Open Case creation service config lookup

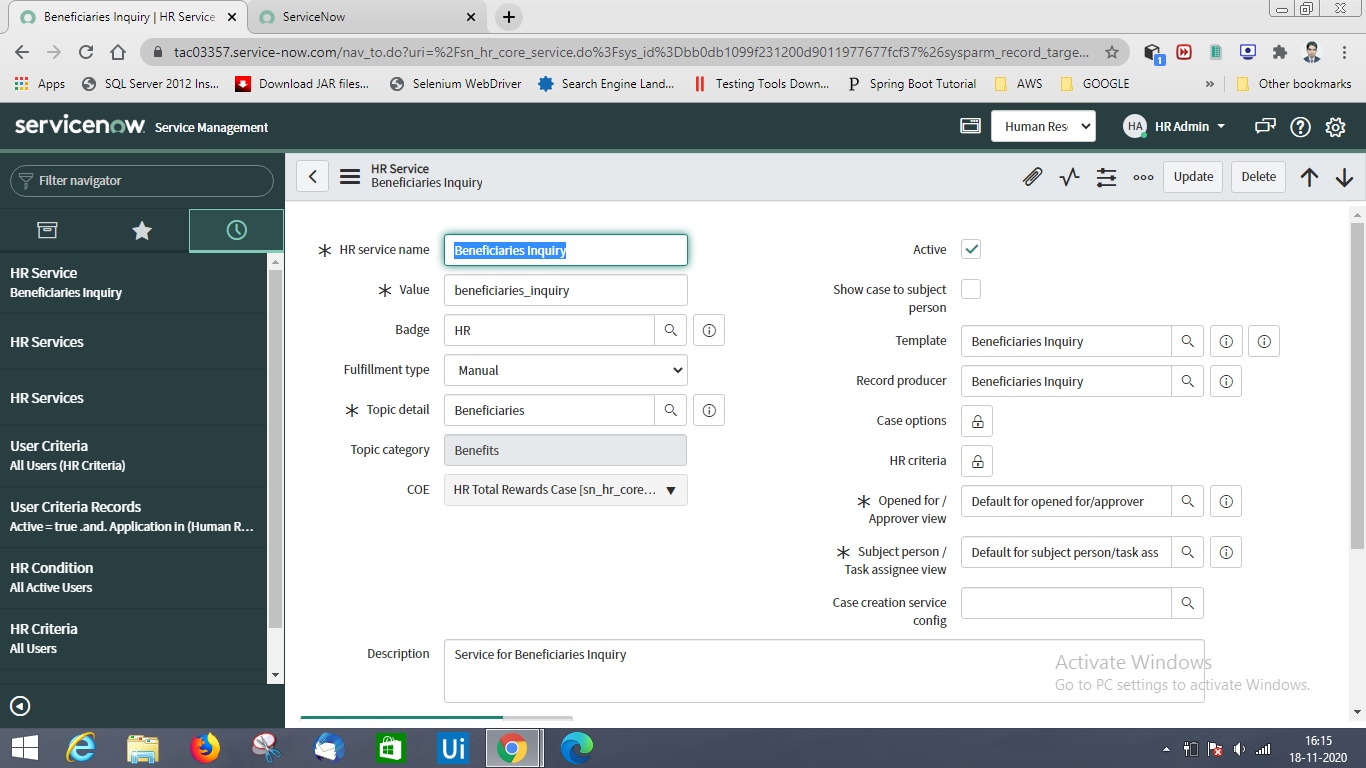[1188, 603]
